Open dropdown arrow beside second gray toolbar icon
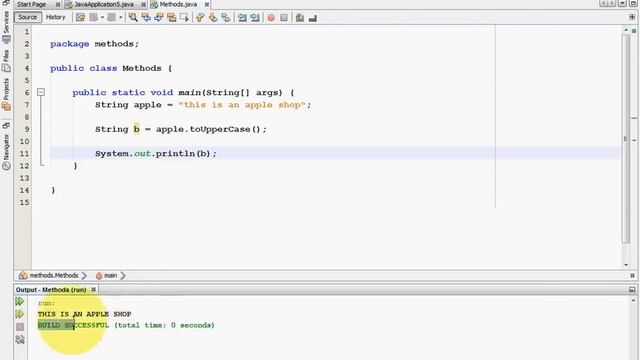 120,18
